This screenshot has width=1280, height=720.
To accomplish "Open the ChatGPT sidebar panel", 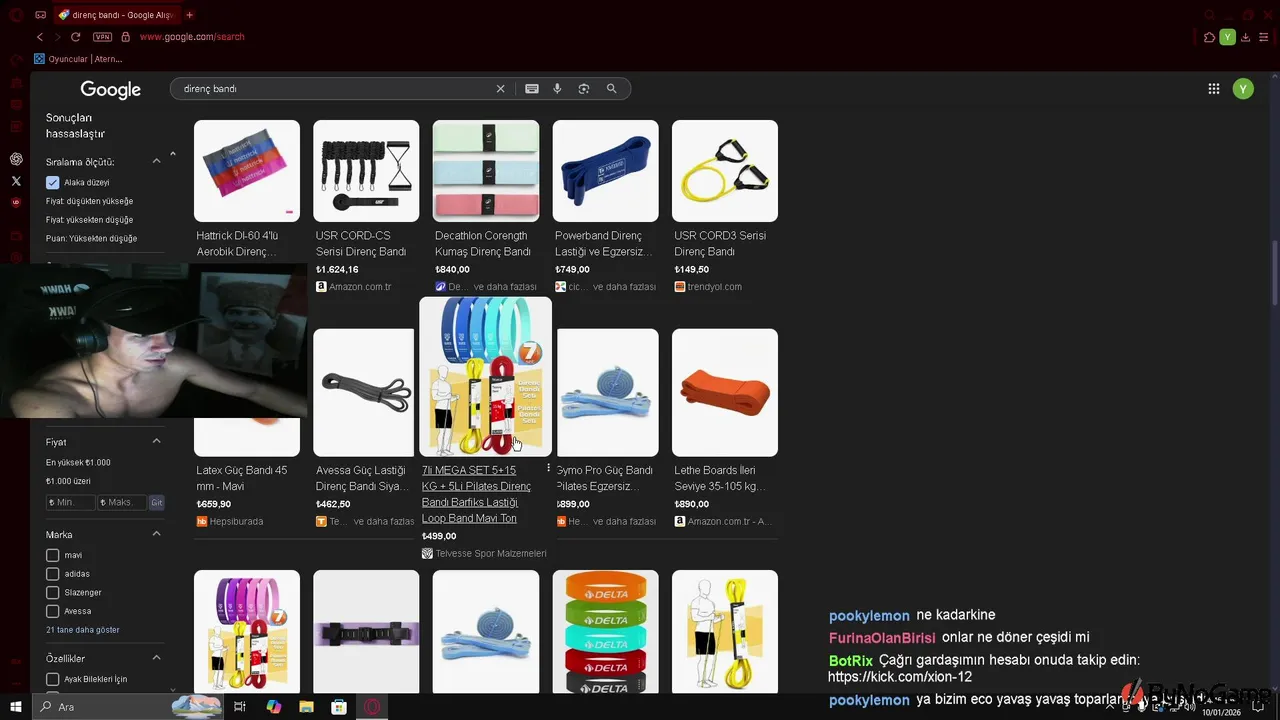I will (x=16, y=159).
